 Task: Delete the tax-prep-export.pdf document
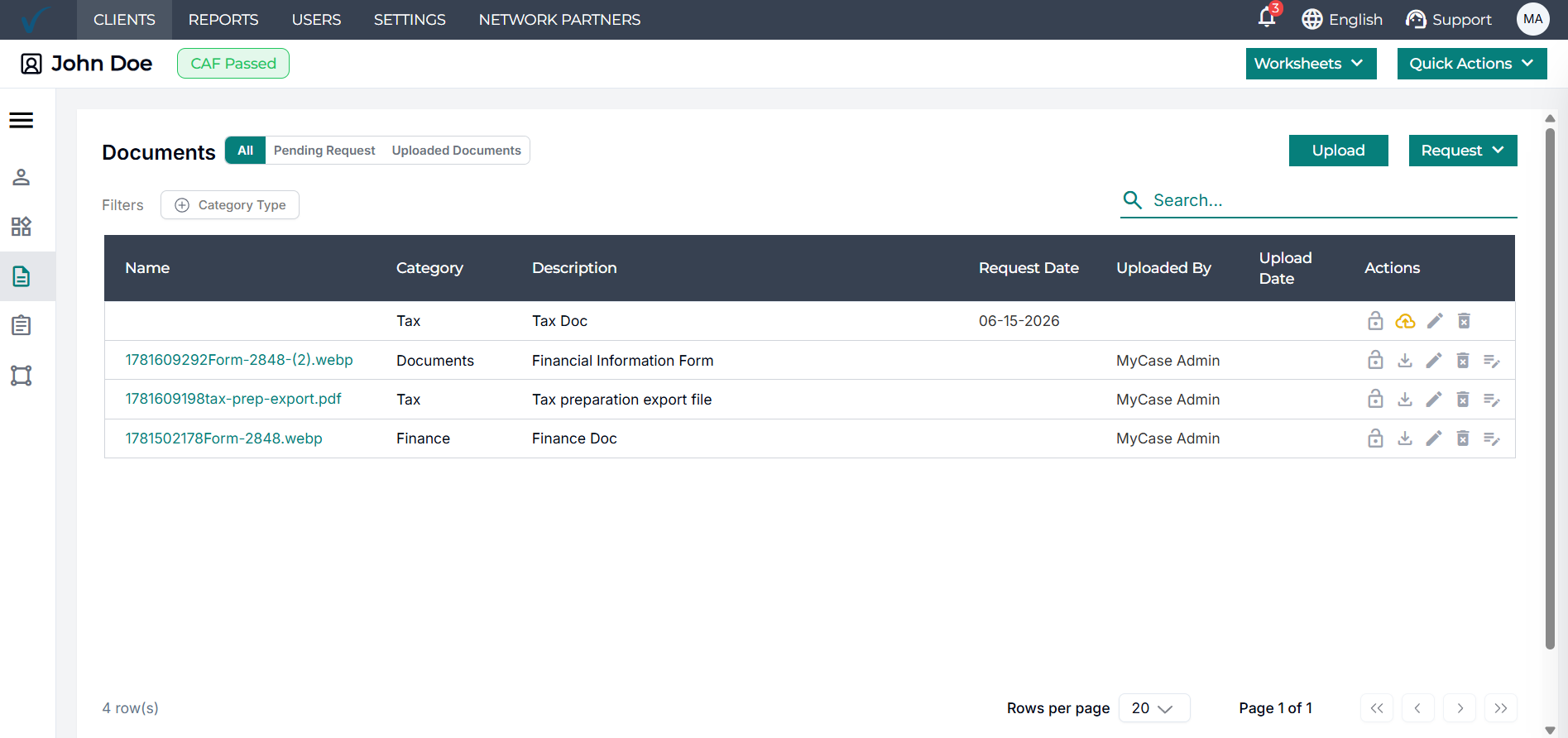(x=1463, y=400)
